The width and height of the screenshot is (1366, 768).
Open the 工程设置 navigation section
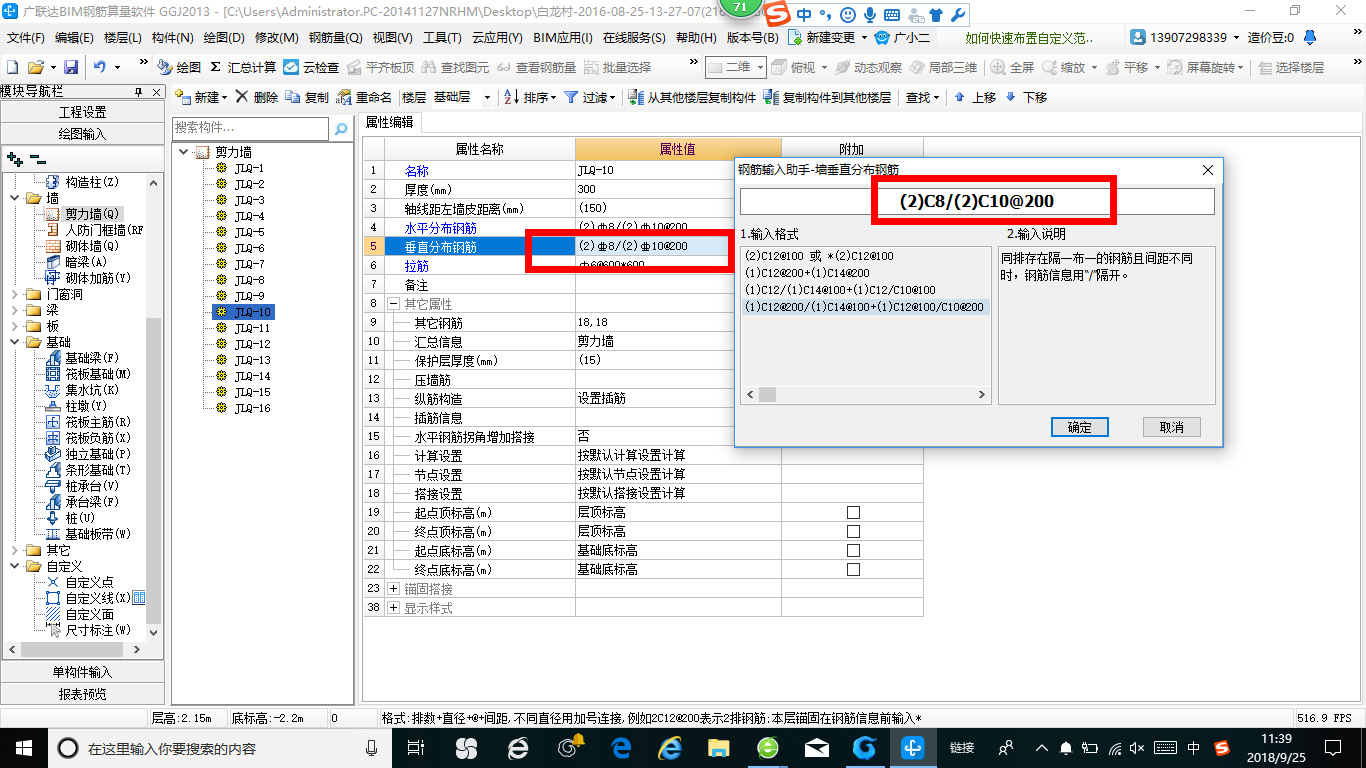pyautogui.click(x=81, y=112)
